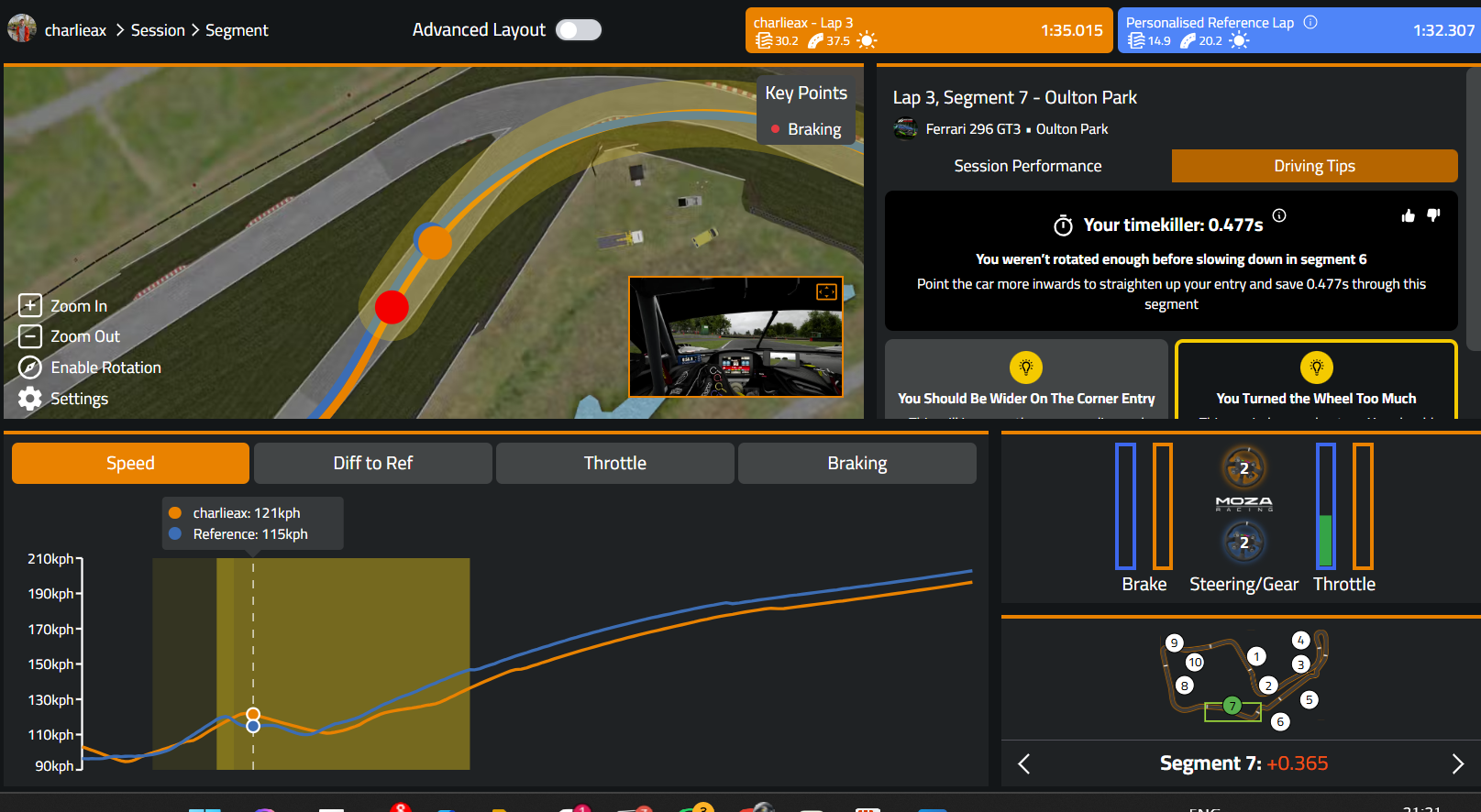
Task: Select segment 5 on track map
Action: (x=1310, y=699)
